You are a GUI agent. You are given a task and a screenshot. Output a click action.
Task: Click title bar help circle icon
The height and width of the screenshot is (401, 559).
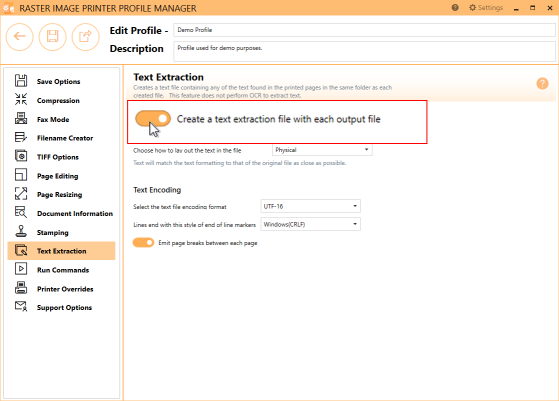click(x=455, y=7)
